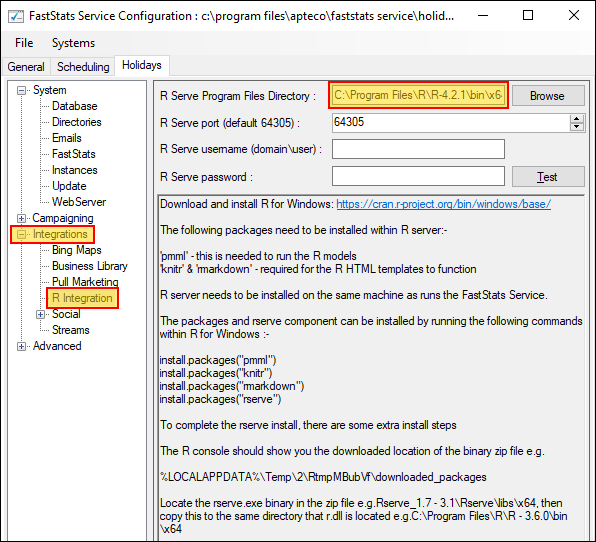Select the Update tree item

coord(69,186)
